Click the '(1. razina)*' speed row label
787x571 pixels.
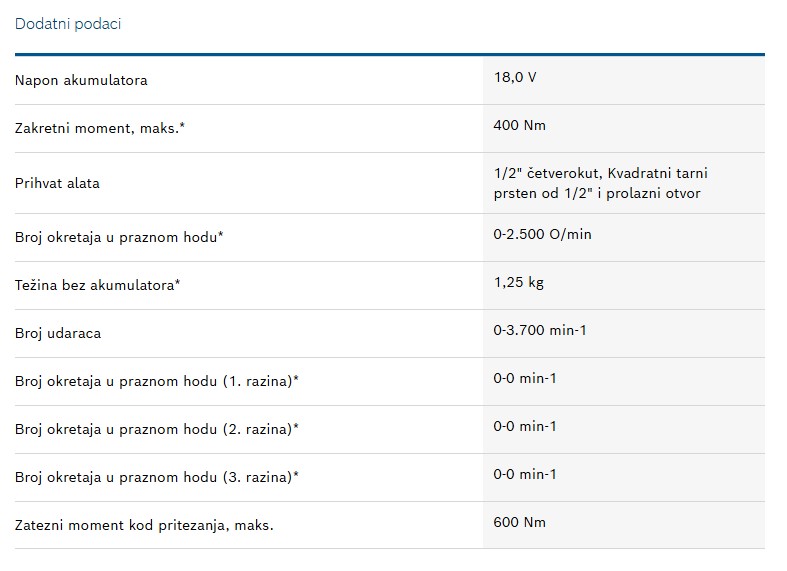pyautogui.click(x=157, y=381)
